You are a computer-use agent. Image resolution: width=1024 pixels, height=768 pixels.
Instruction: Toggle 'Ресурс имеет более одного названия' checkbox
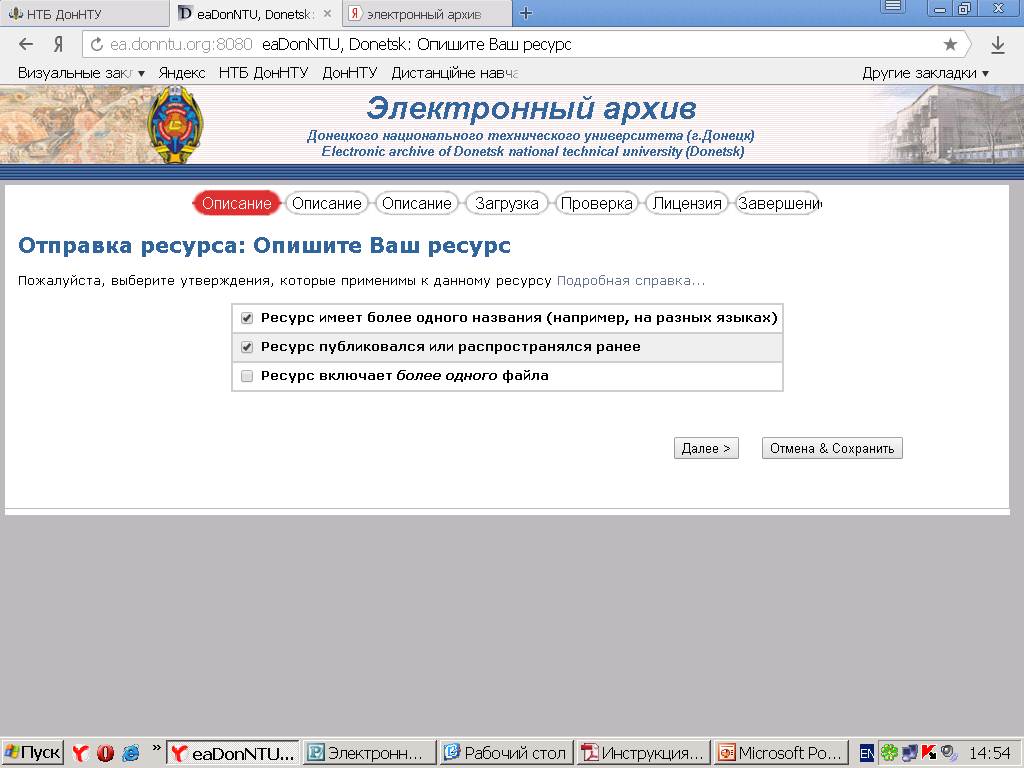point(247,318)
